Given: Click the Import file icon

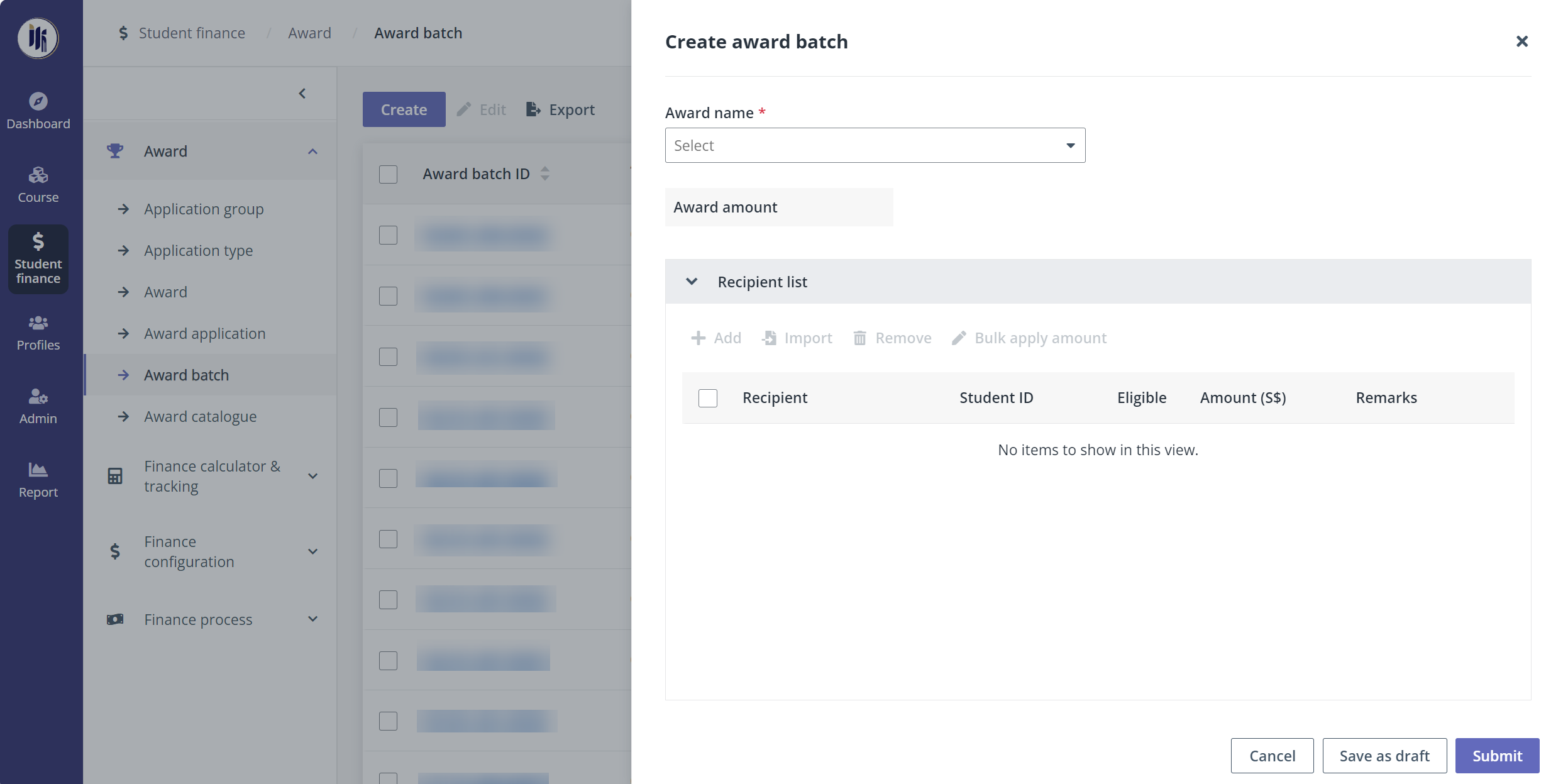Looking at the screenshot, I should coord(769,338).
